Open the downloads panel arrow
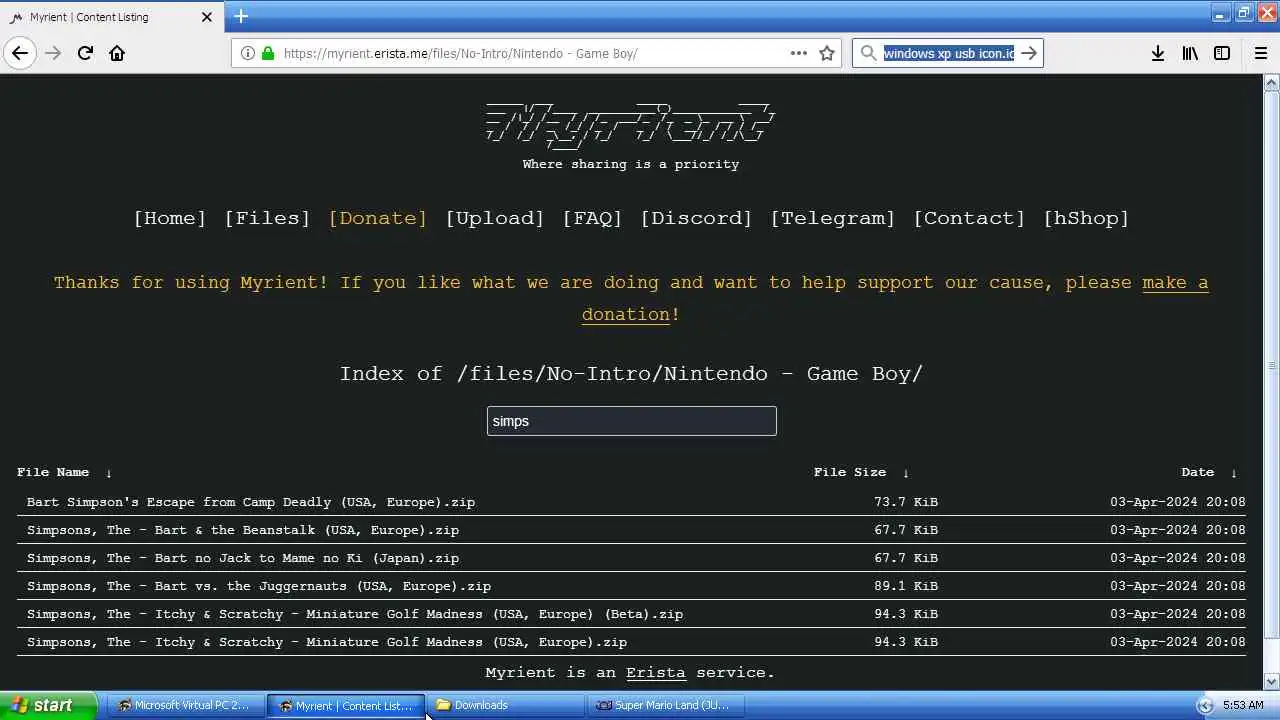The height and width of the screenshot is (720, 1280). [1158, 53]
